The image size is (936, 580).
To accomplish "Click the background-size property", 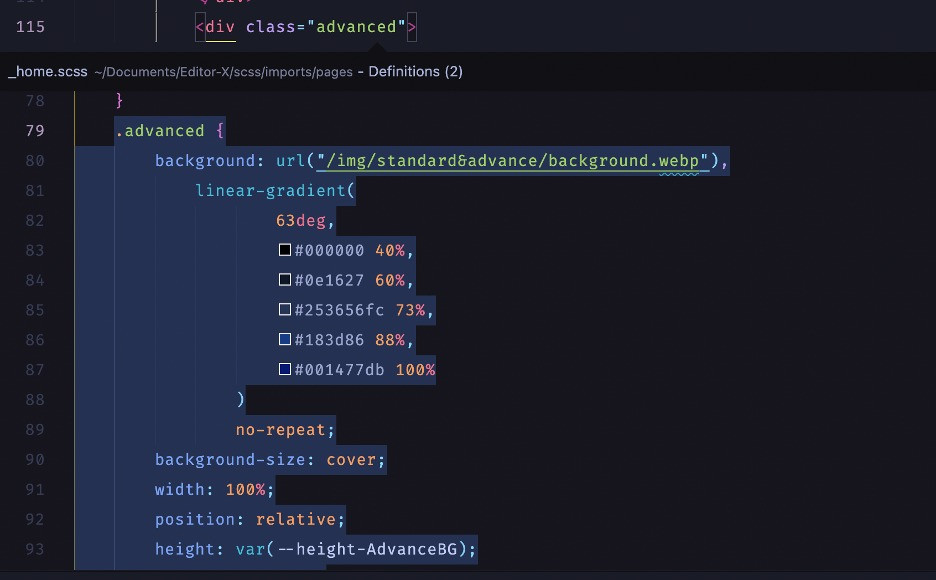I will (x=230, y=459).
